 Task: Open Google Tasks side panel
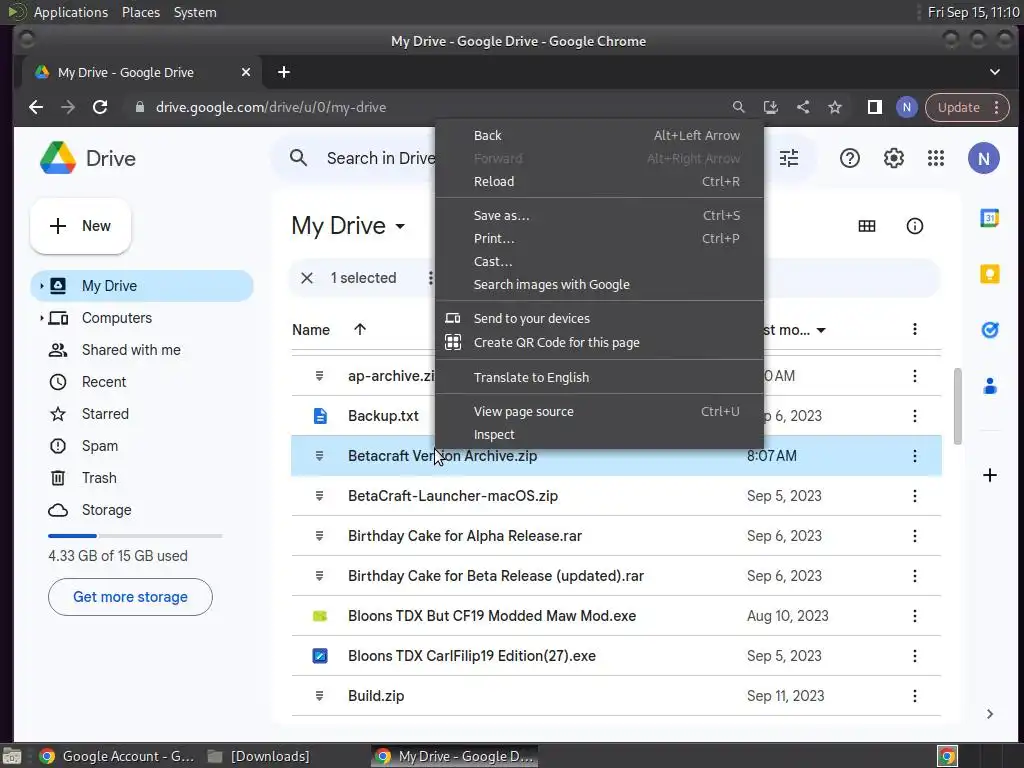pyautogui.click(x=989, y=330)
